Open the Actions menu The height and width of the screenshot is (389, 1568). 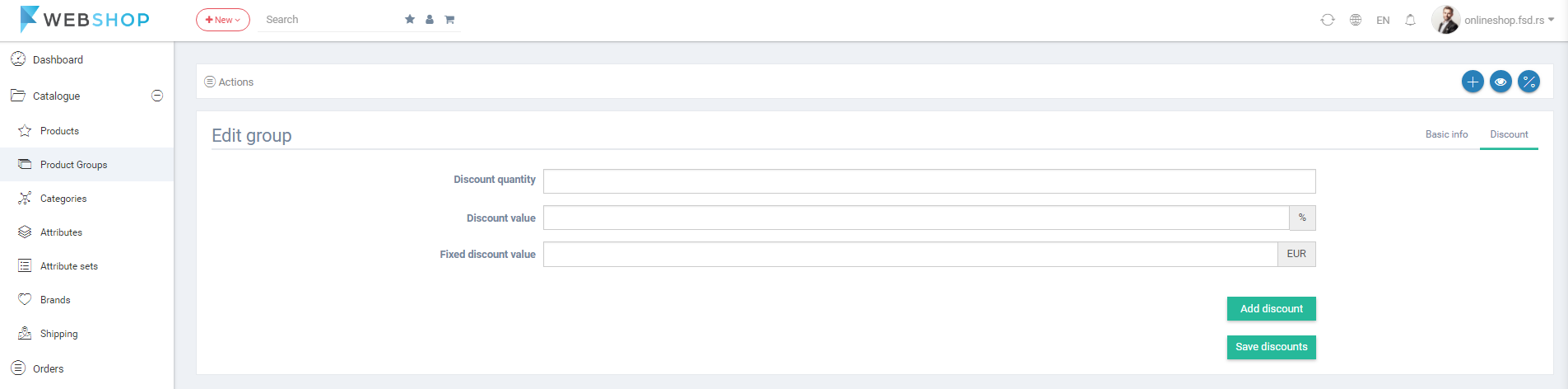click(229, 82)
